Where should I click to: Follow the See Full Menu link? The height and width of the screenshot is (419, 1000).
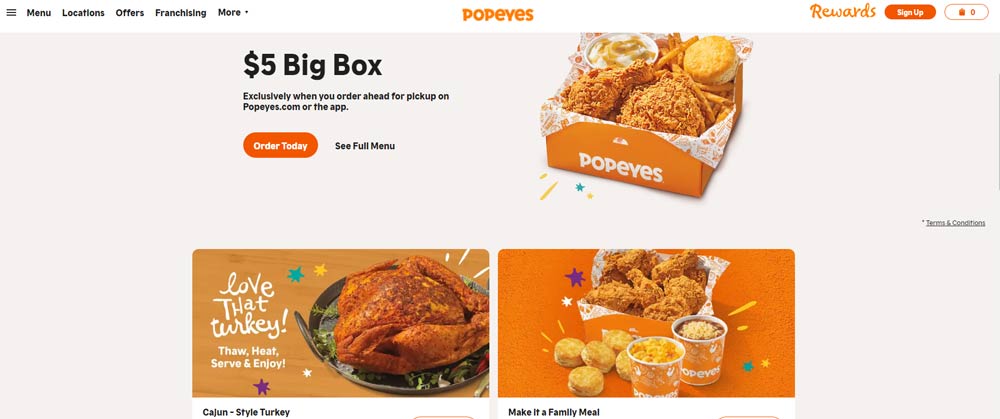point(365,146)
